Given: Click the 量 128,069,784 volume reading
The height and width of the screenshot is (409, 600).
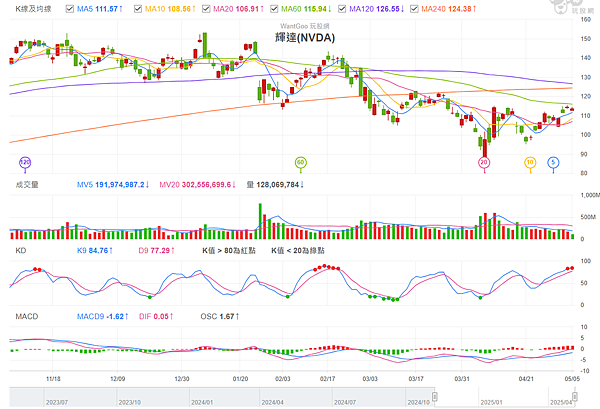Looking at the screenshot, I should [276, 185].
